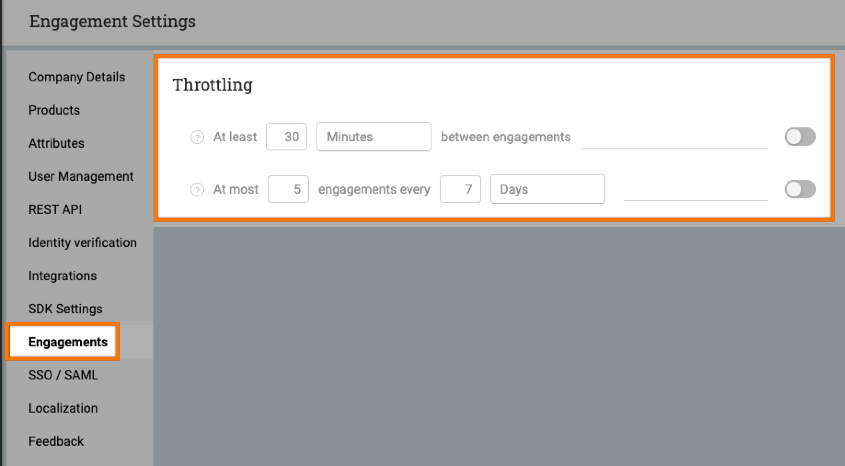Click the period field showing 7
845x466 pixels.
[x=460, y=189]
